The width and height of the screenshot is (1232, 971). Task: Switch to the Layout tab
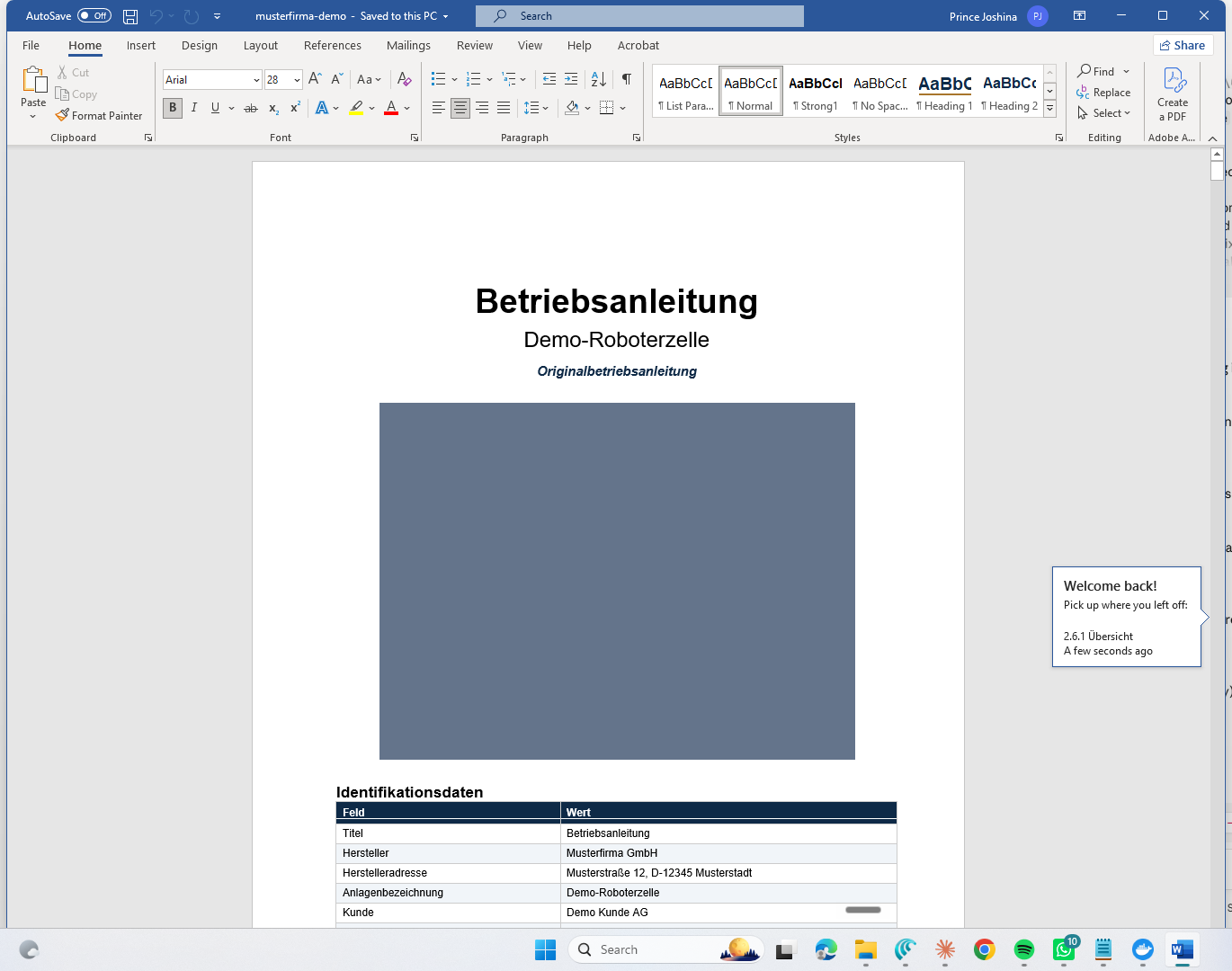(261, 45)
